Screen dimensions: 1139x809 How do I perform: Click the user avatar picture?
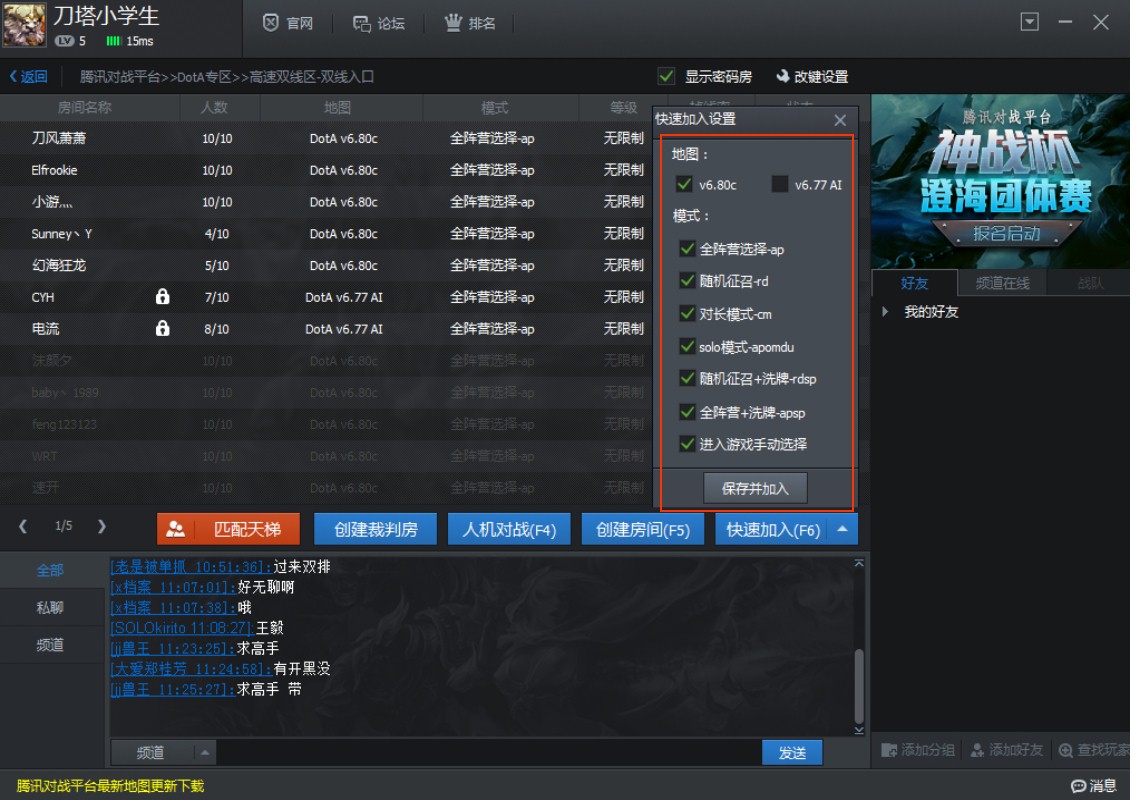click(25, 25)
